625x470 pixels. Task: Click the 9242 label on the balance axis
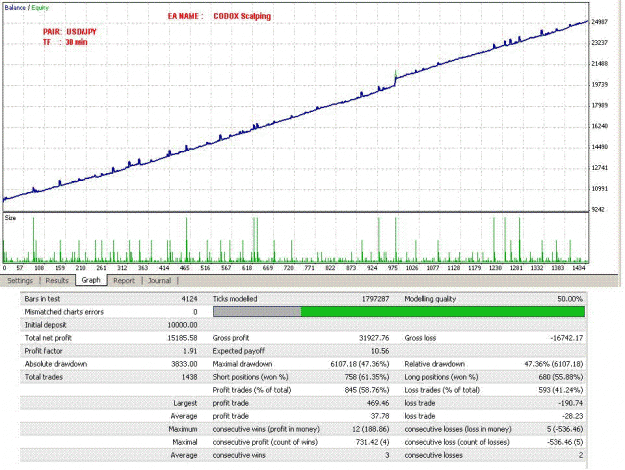coord(598,209)
